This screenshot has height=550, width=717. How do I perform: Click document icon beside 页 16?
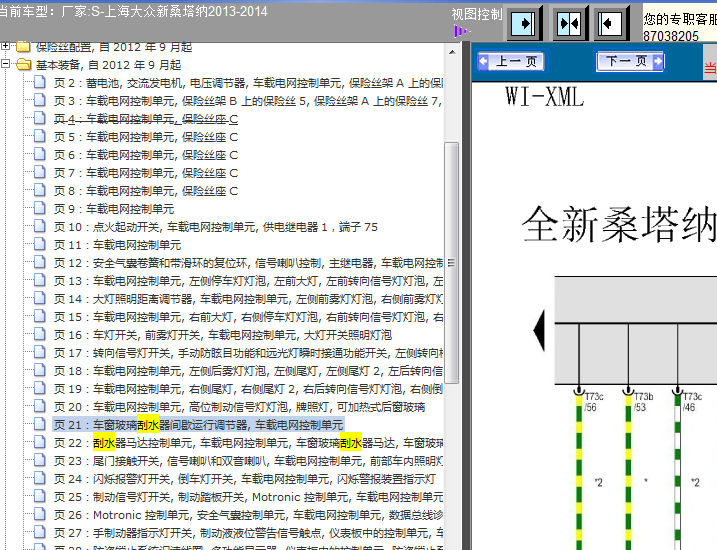(x=40, y=335)
